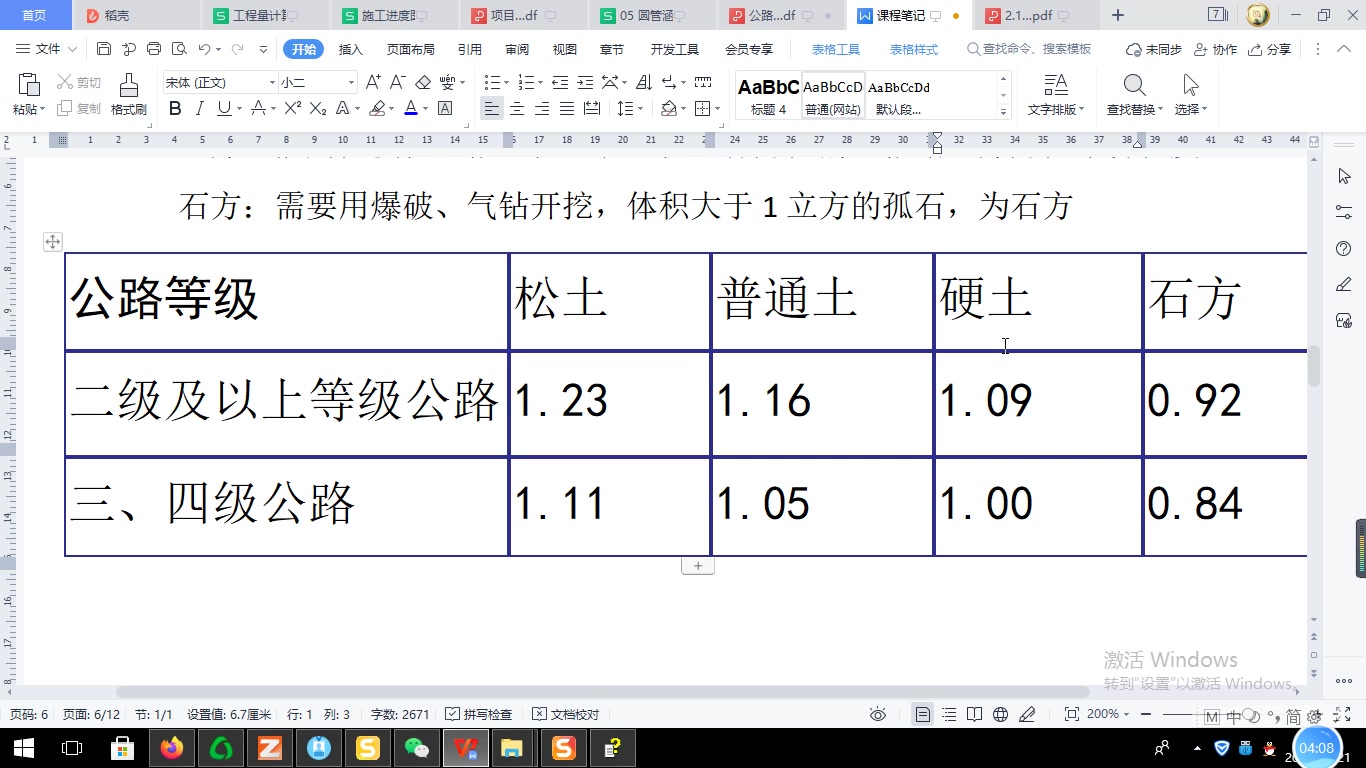Expand the styles gallery list

(1003, 110)
